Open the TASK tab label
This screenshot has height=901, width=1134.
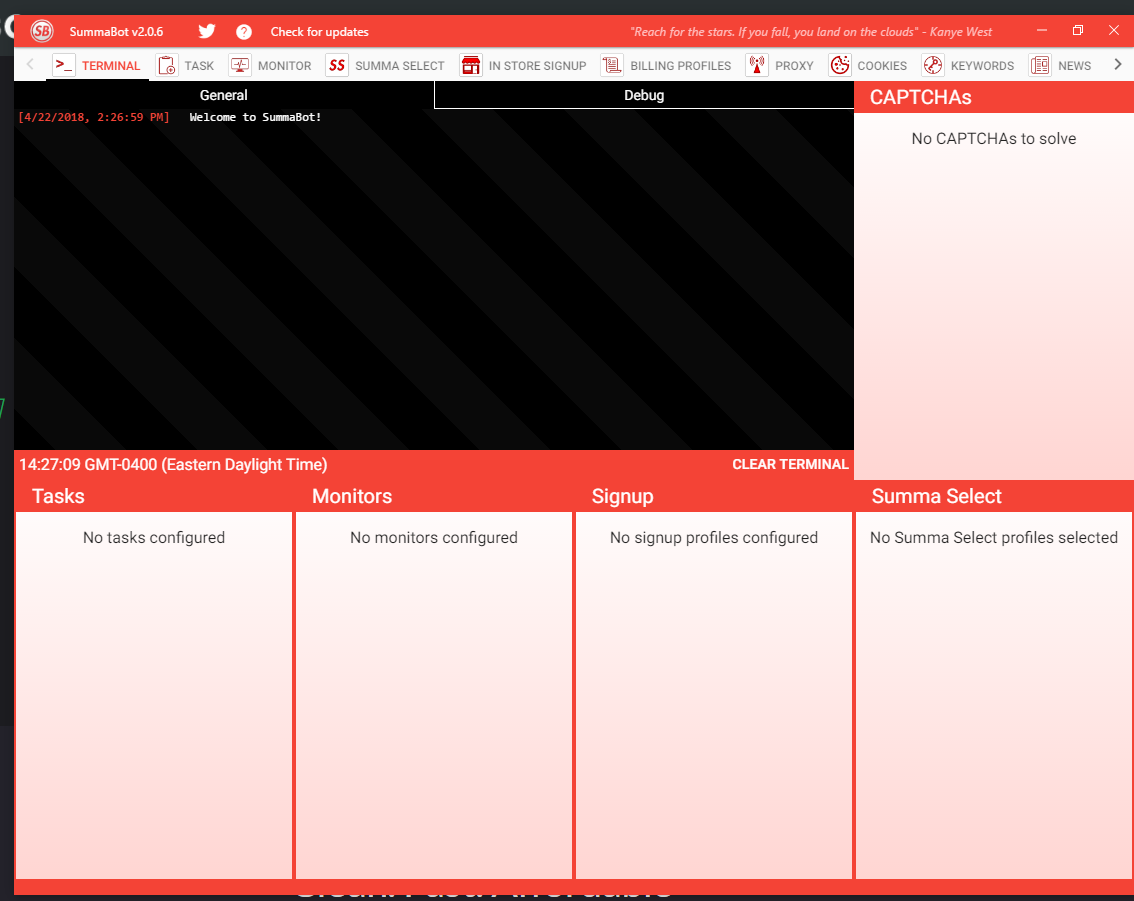[x=199, y=66]
